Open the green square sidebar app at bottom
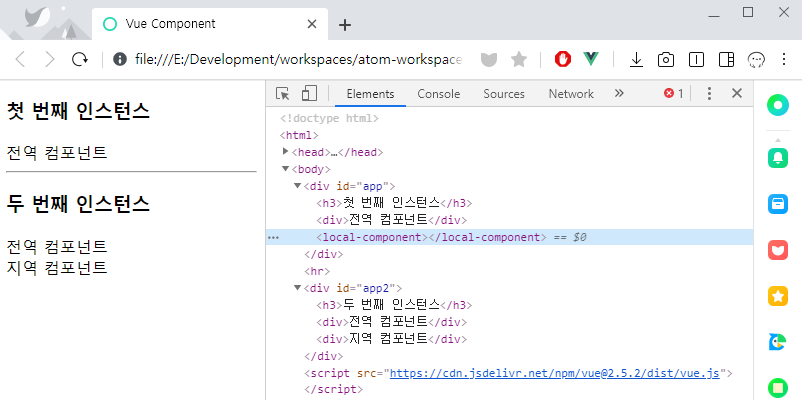Image resolution: width=802 pixels, height=400 pixels. [x=777, y=388]
